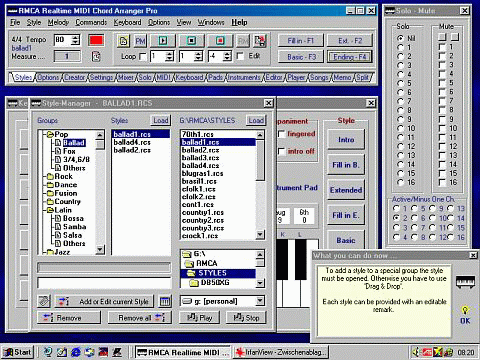Click Add or Edit current Style
Screen dimensions: 480x360
[x=104, y=302]
